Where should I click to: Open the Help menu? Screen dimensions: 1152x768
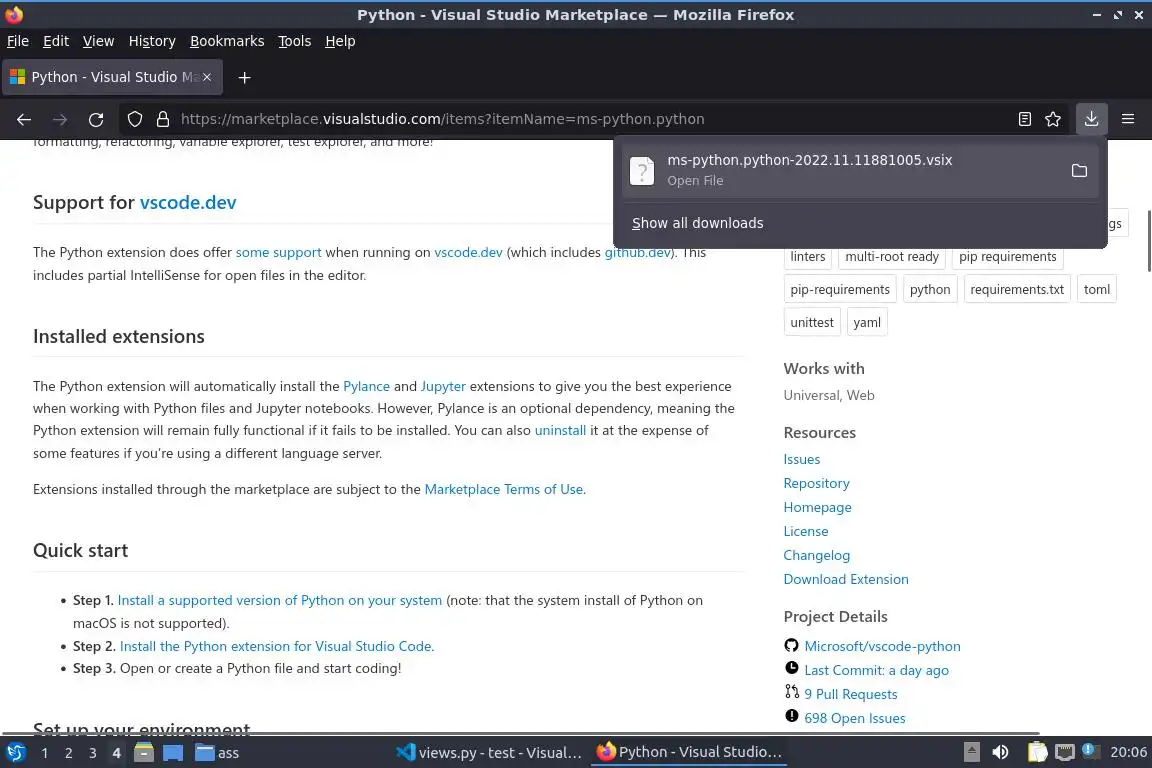tap(340, 41)
